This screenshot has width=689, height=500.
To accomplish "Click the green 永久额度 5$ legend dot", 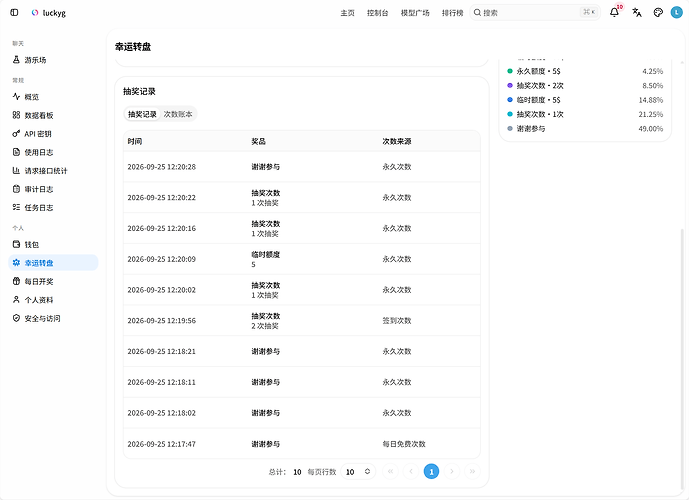I will click(510, 71).
